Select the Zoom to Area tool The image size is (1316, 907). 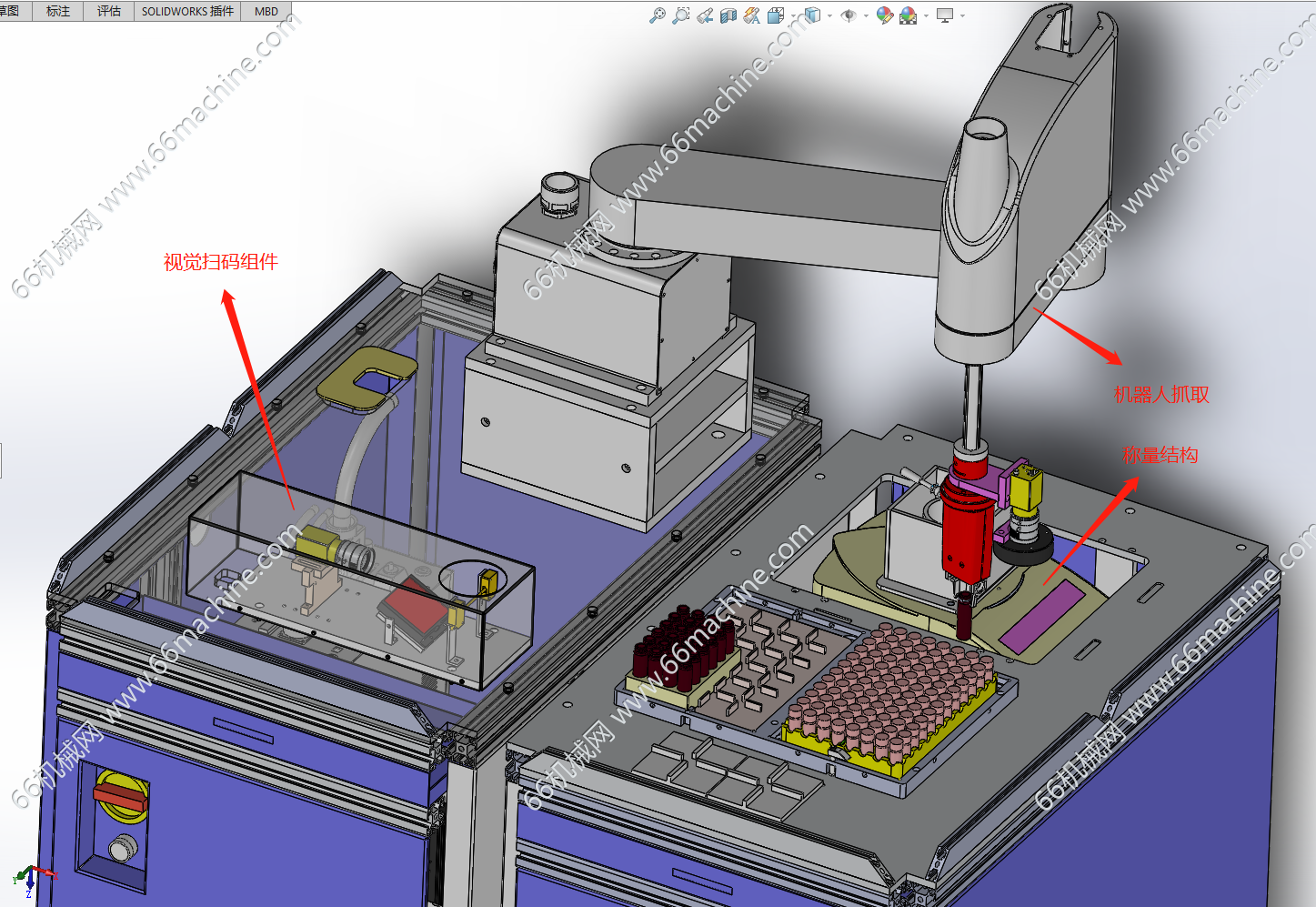pyautogui.click(x=680, y=15)
